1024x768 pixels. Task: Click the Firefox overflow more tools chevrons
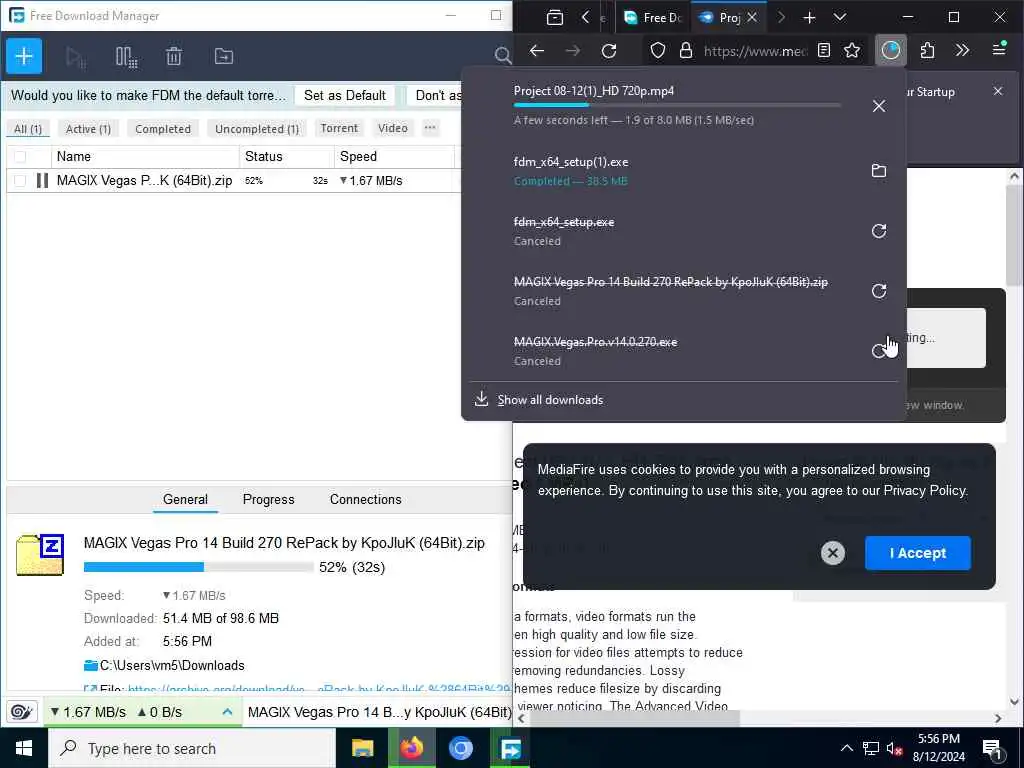point(962,51)
